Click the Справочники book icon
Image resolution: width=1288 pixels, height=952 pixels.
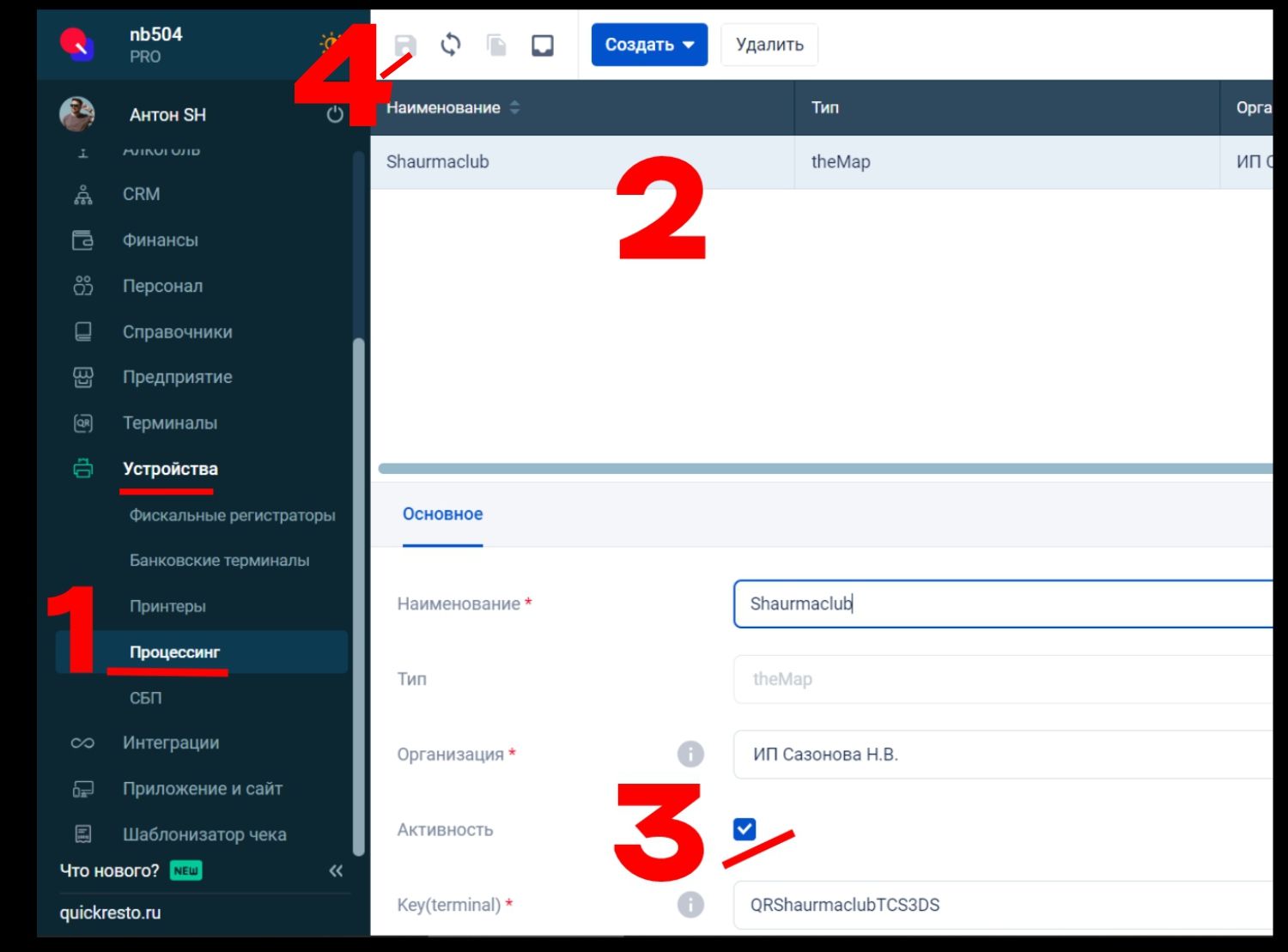point(83,331)
